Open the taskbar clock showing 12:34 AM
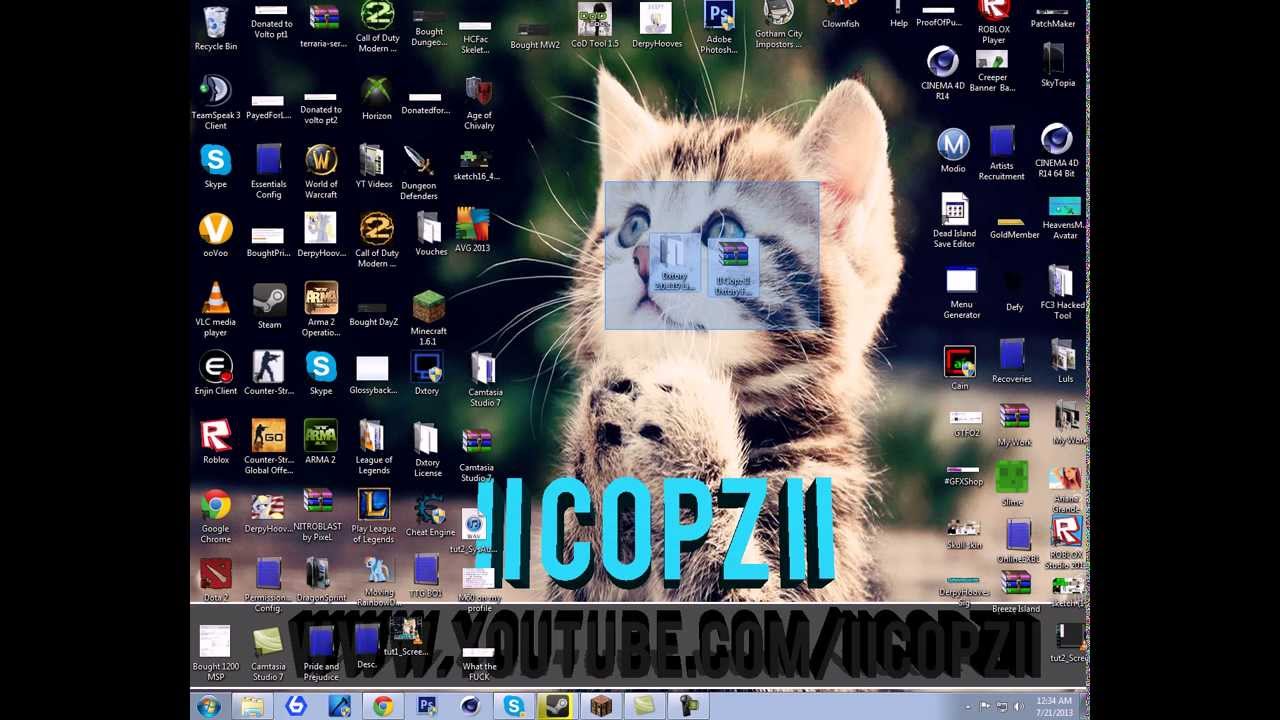This screenshot has width=1280, height=720. coord(1054,706)
